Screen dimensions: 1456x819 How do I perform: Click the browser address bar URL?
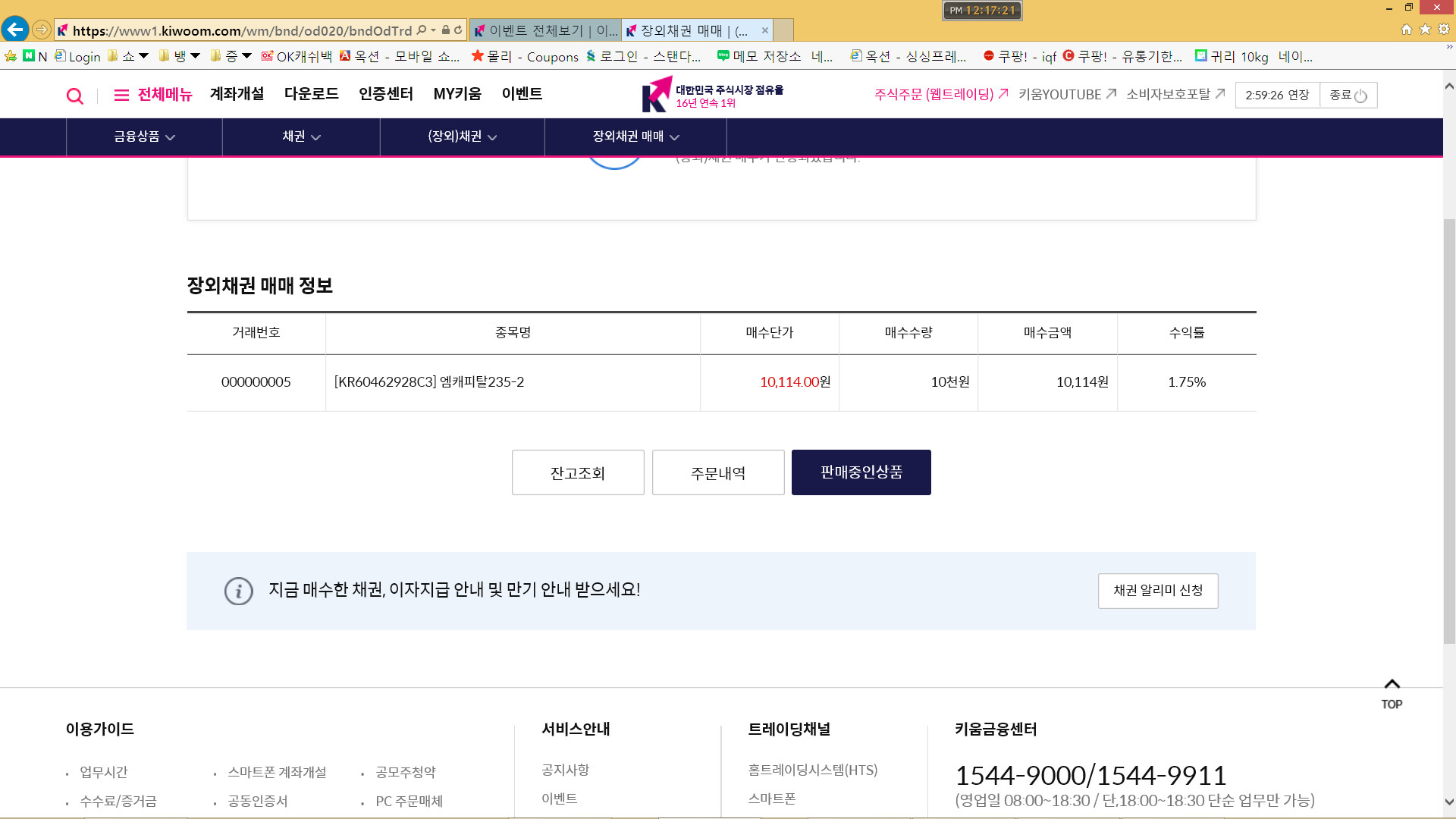pos(243,30)
